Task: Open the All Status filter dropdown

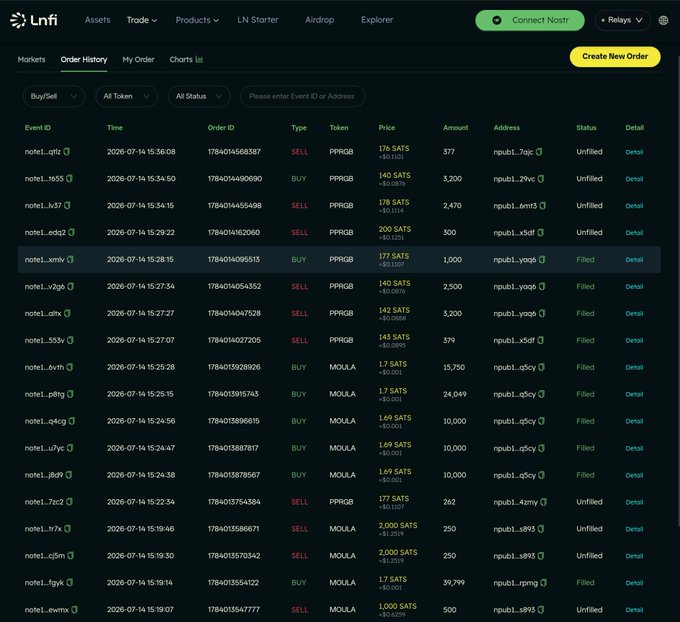Action: 199,96
